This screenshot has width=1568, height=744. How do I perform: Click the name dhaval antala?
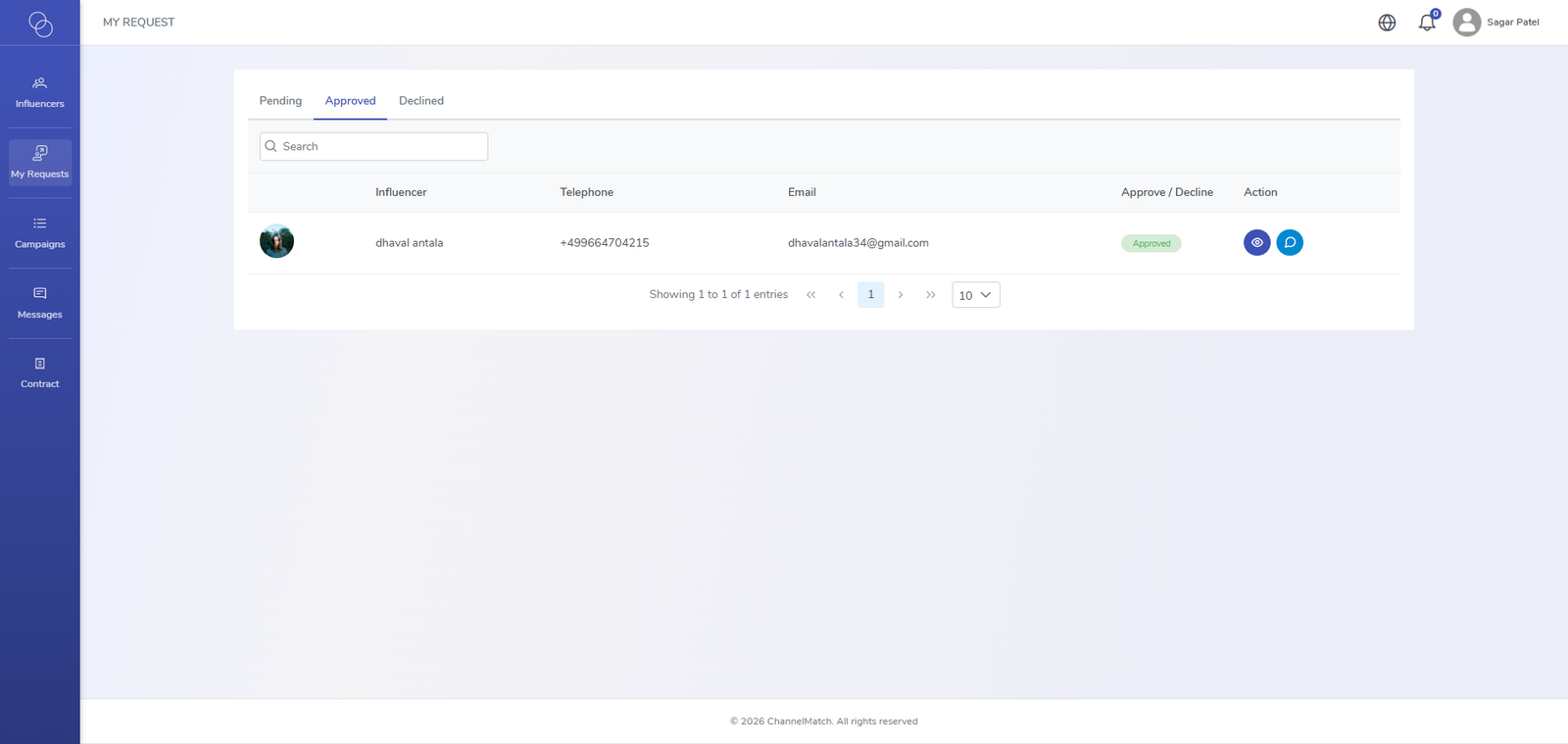coord(409,243)
